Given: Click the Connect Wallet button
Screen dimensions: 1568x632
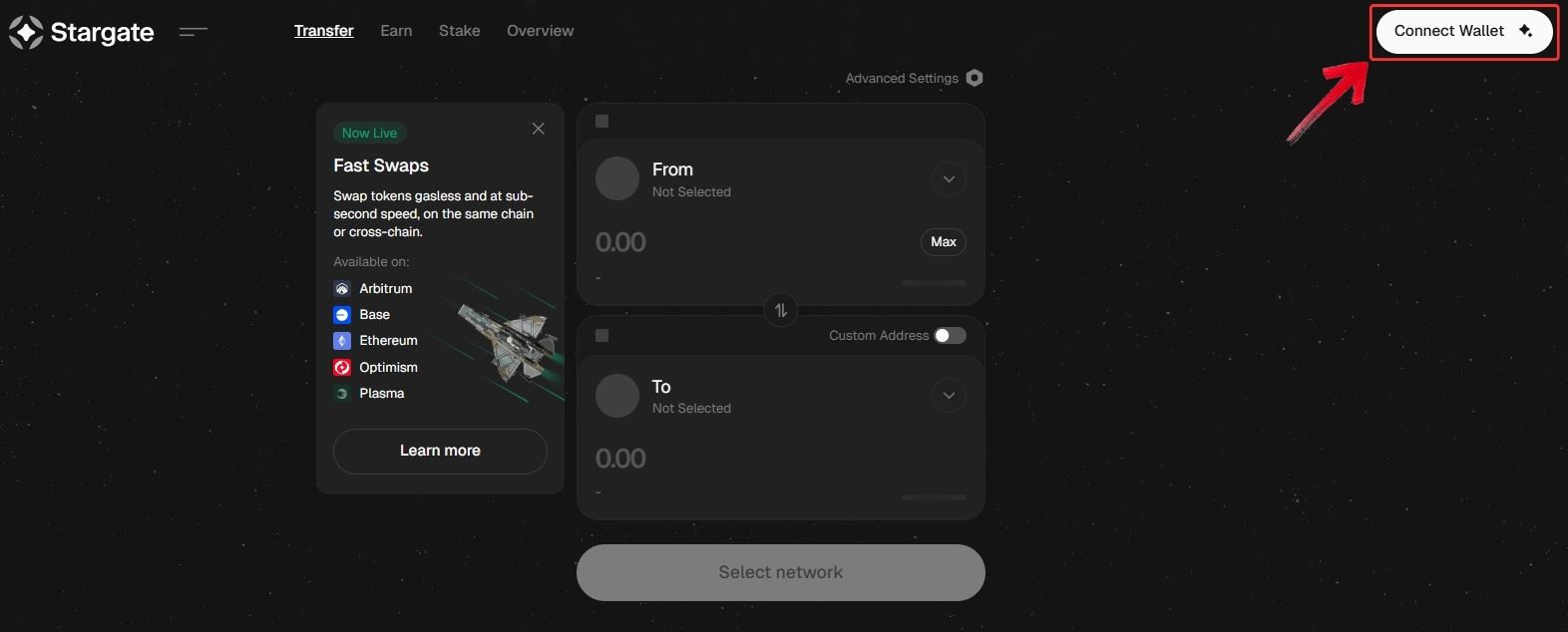Looking at the screenshot, I should [x=1464, y=31].
